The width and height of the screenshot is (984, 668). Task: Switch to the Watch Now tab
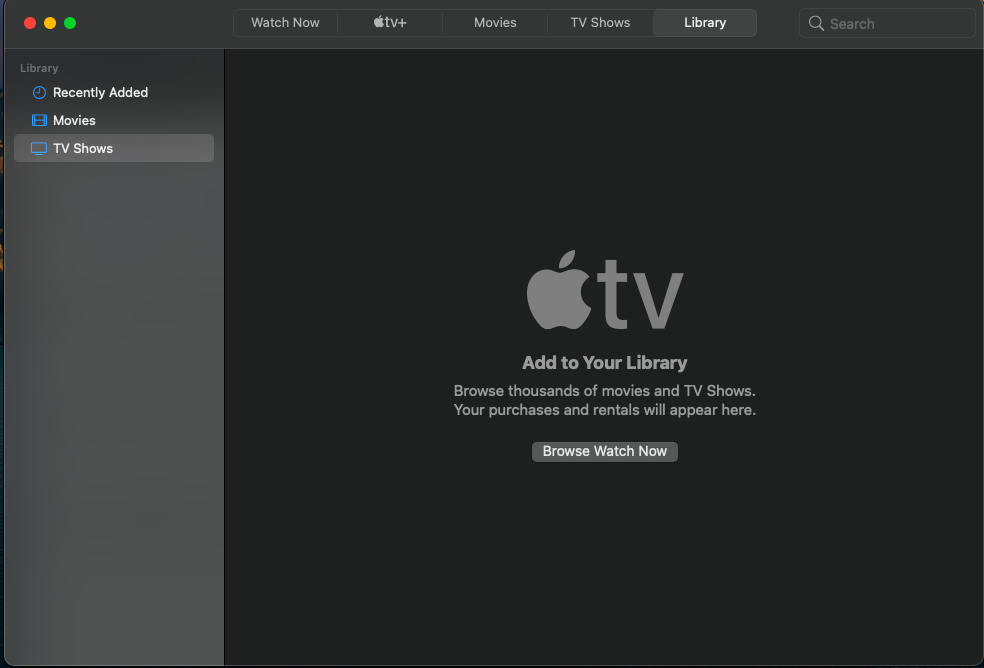click(286, 23)
